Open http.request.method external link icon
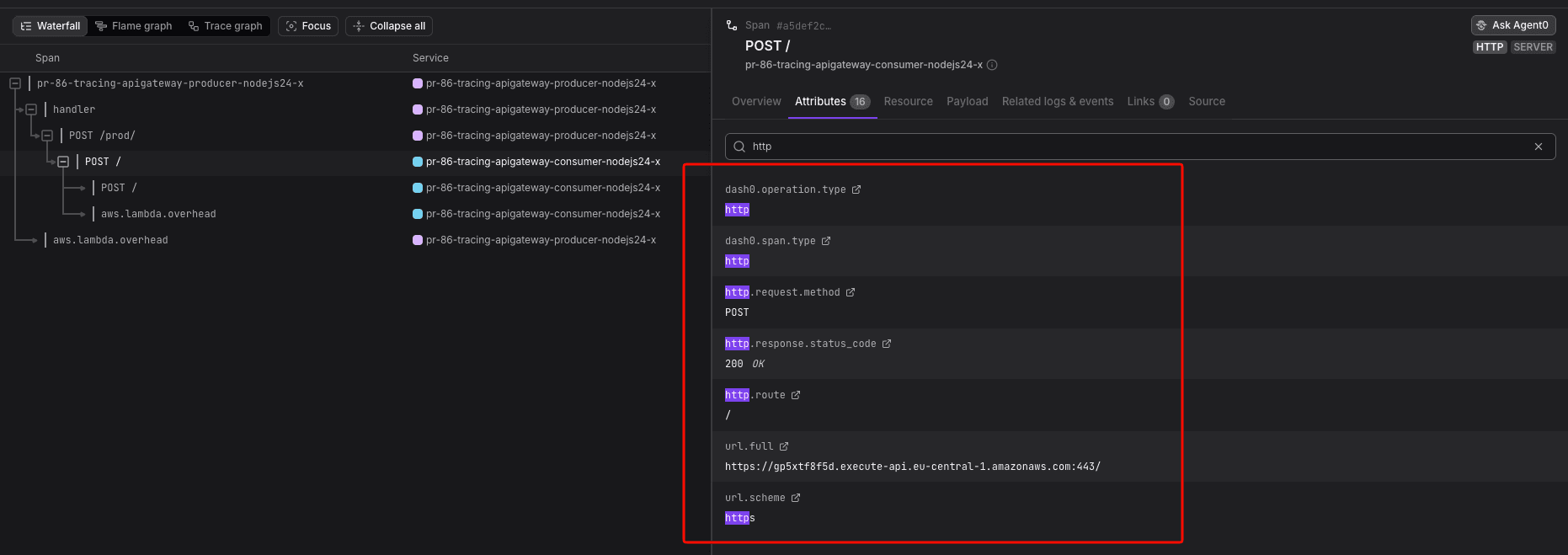Viewport: 1568px width, 555px height. point(851,292)
